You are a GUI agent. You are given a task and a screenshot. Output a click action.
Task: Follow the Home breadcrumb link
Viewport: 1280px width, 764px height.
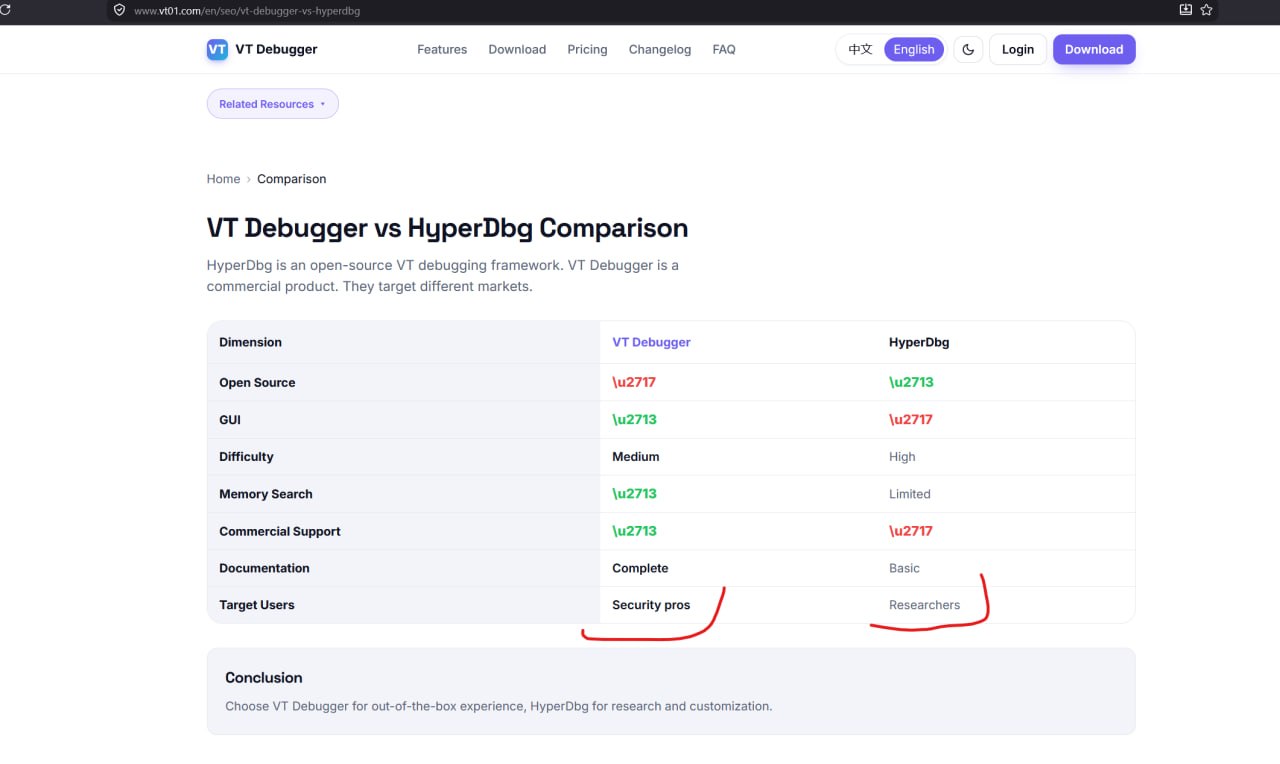coord(223,179)
